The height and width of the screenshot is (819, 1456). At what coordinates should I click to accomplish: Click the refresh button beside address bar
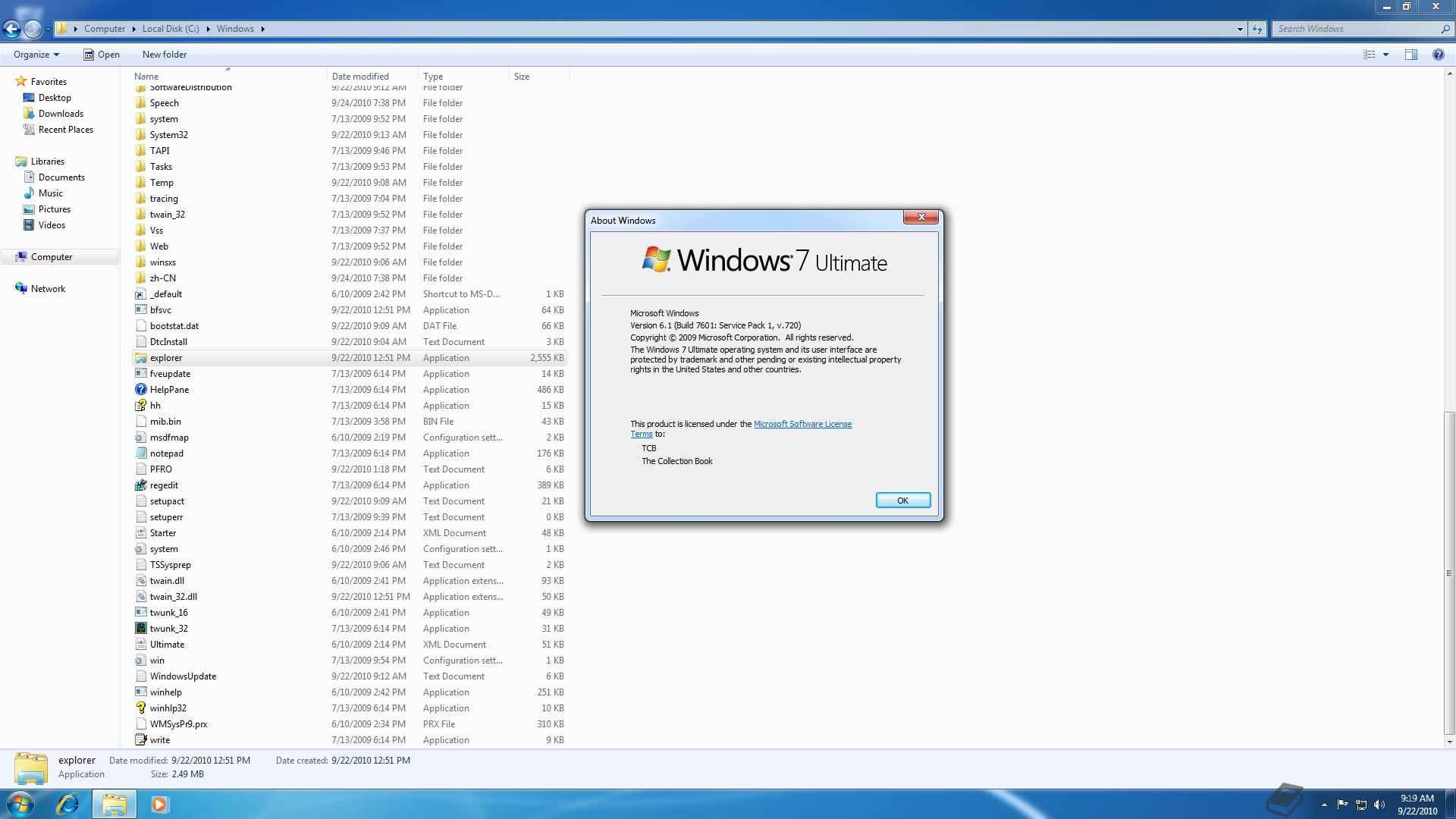(1257, 29)
